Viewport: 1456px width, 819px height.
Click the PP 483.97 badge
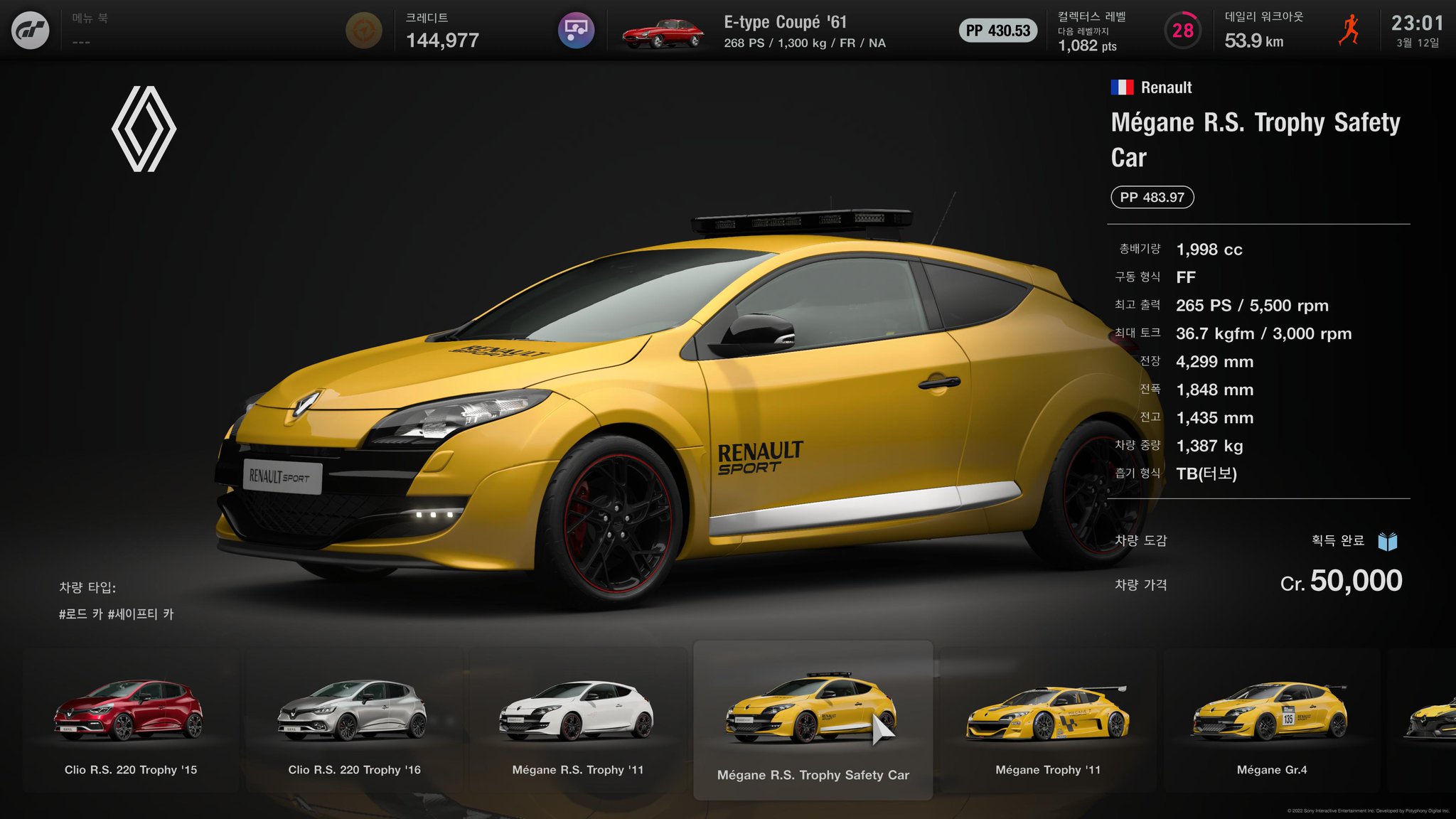click(1152, 197)
